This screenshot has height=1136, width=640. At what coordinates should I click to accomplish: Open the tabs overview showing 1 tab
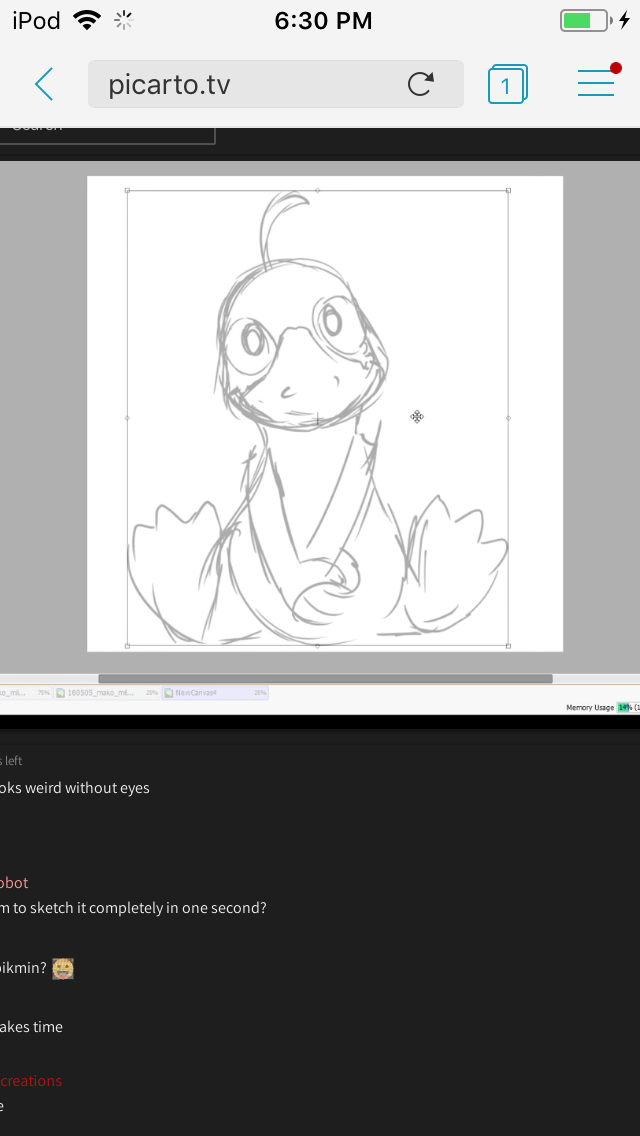[507, 84]
